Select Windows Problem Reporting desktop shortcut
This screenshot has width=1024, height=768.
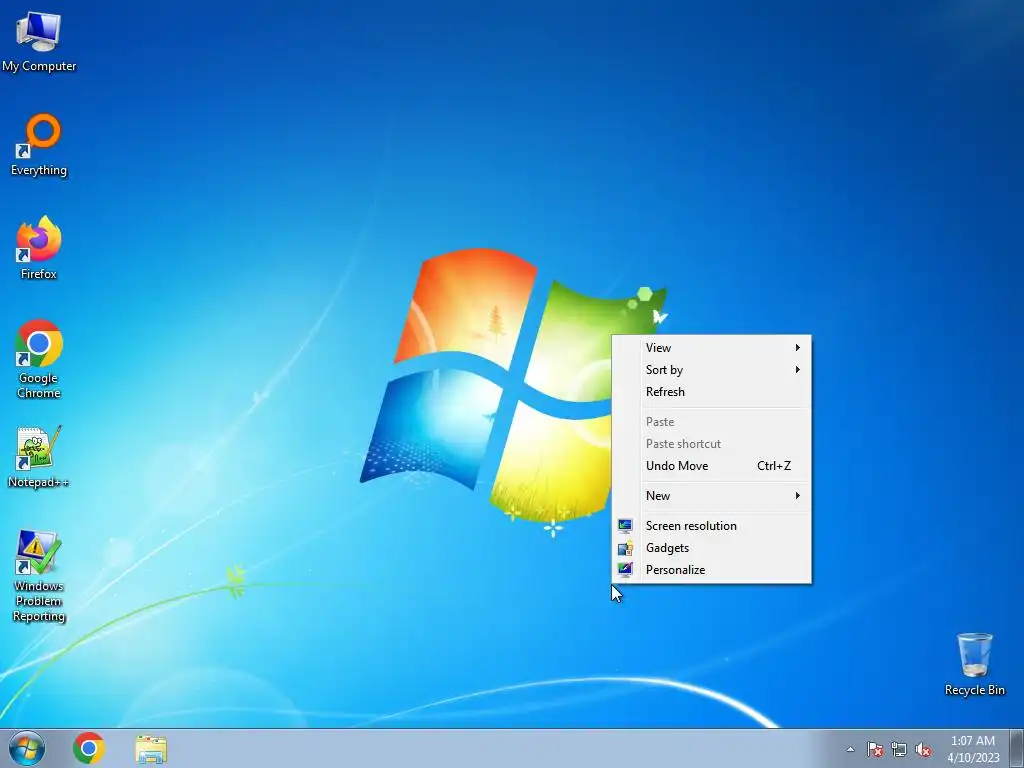tap(39, 576)
